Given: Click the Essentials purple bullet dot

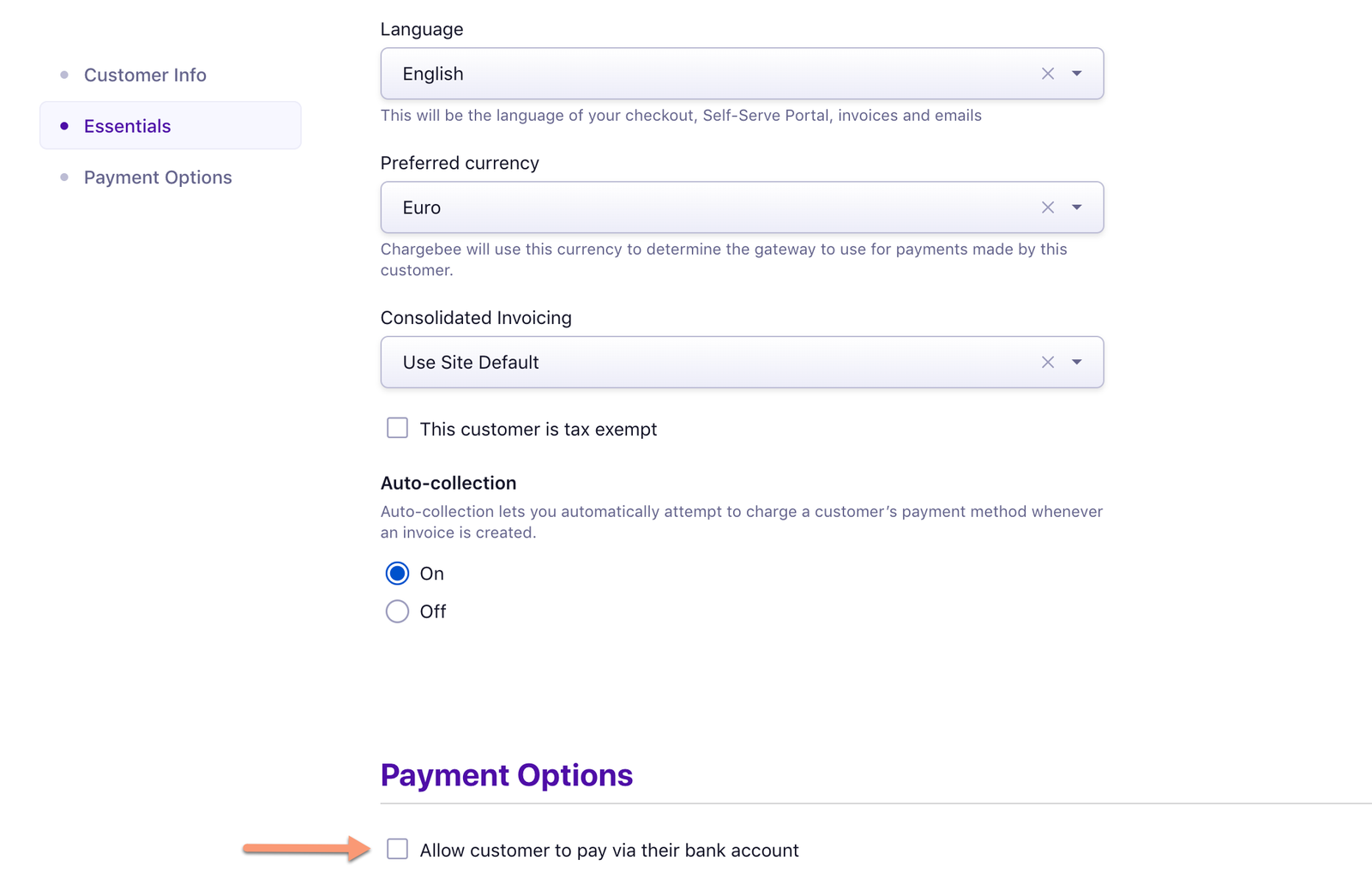Looking at the screenshot, I should pyautogui.click(x=64, y=126).
